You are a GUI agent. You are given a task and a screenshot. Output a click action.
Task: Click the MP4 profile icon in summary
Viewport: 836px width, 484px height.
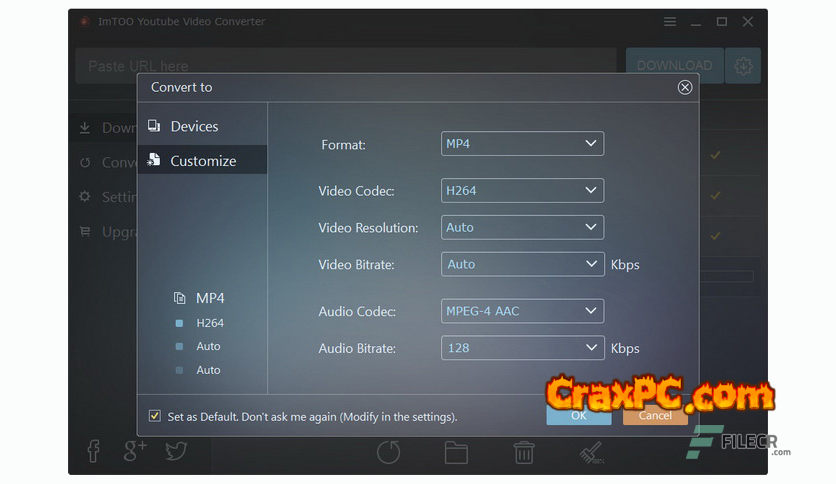180,298
